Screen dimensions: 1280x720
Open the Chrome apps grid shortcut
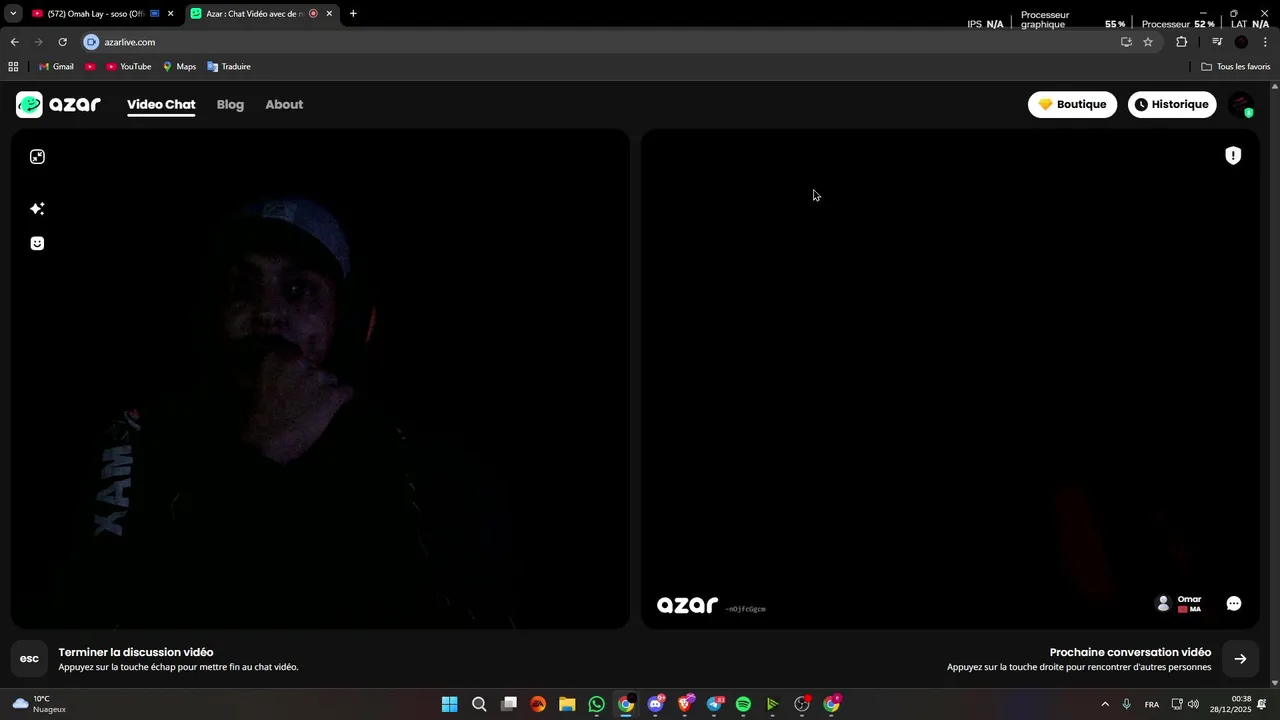[13, 67]
